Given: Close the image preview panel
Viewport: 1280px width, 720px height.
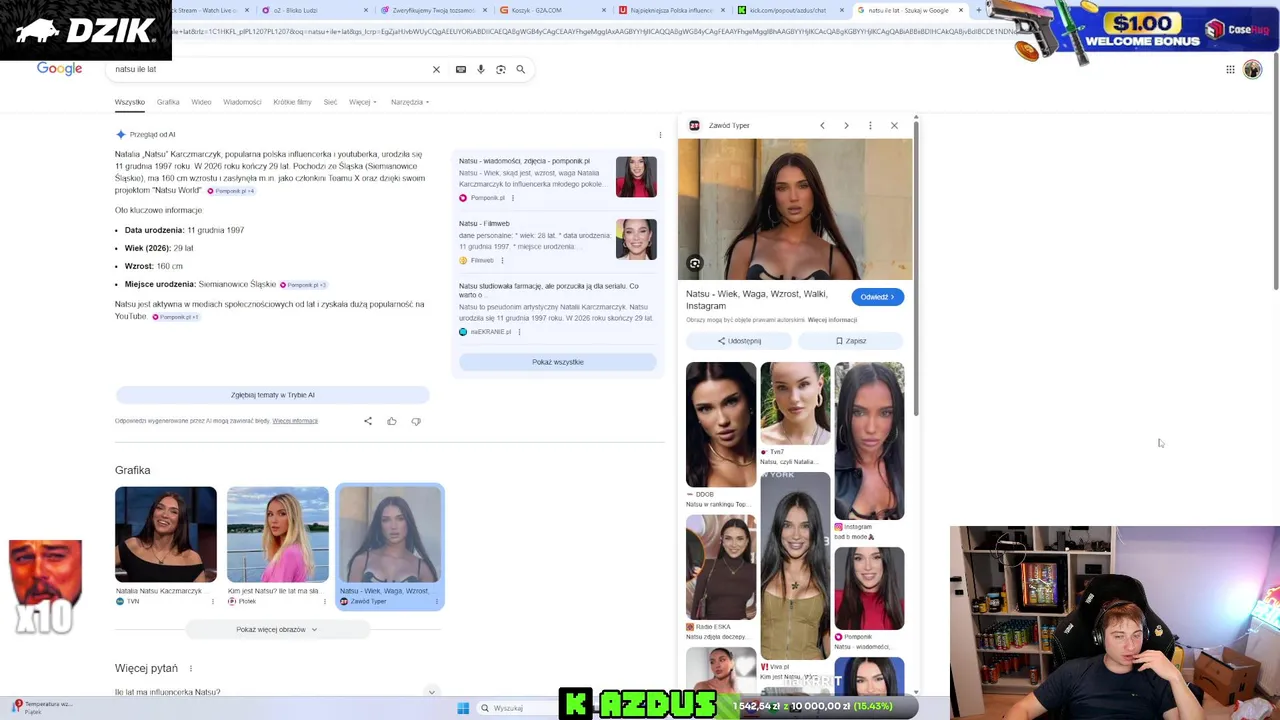Looking at the screenshot, I should pos(894,125).
